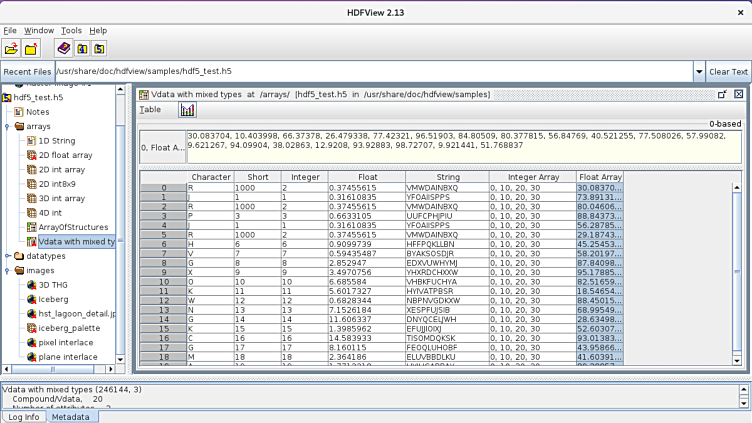Open the Tools menu

[x=71, y=31]
